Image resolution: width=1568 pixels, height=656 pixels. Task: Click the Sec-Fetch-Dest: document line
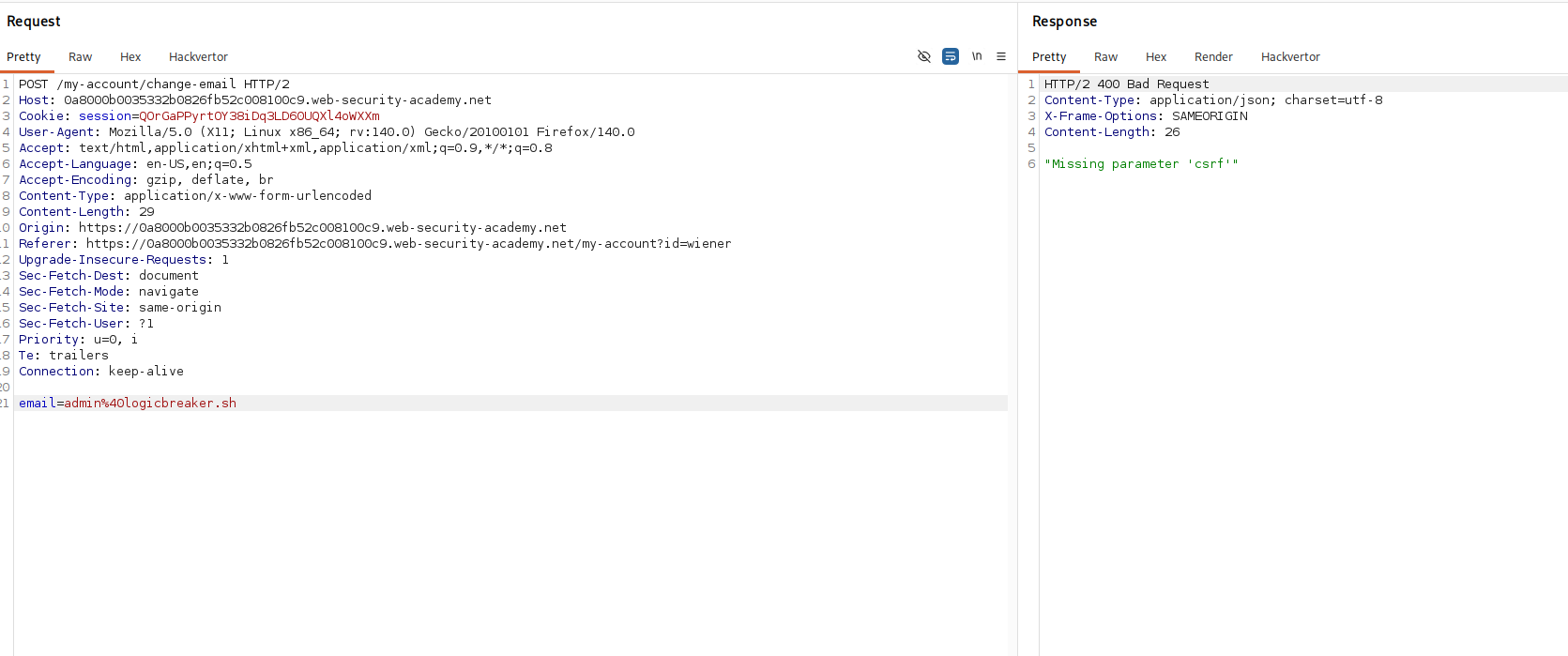[109, 276]
